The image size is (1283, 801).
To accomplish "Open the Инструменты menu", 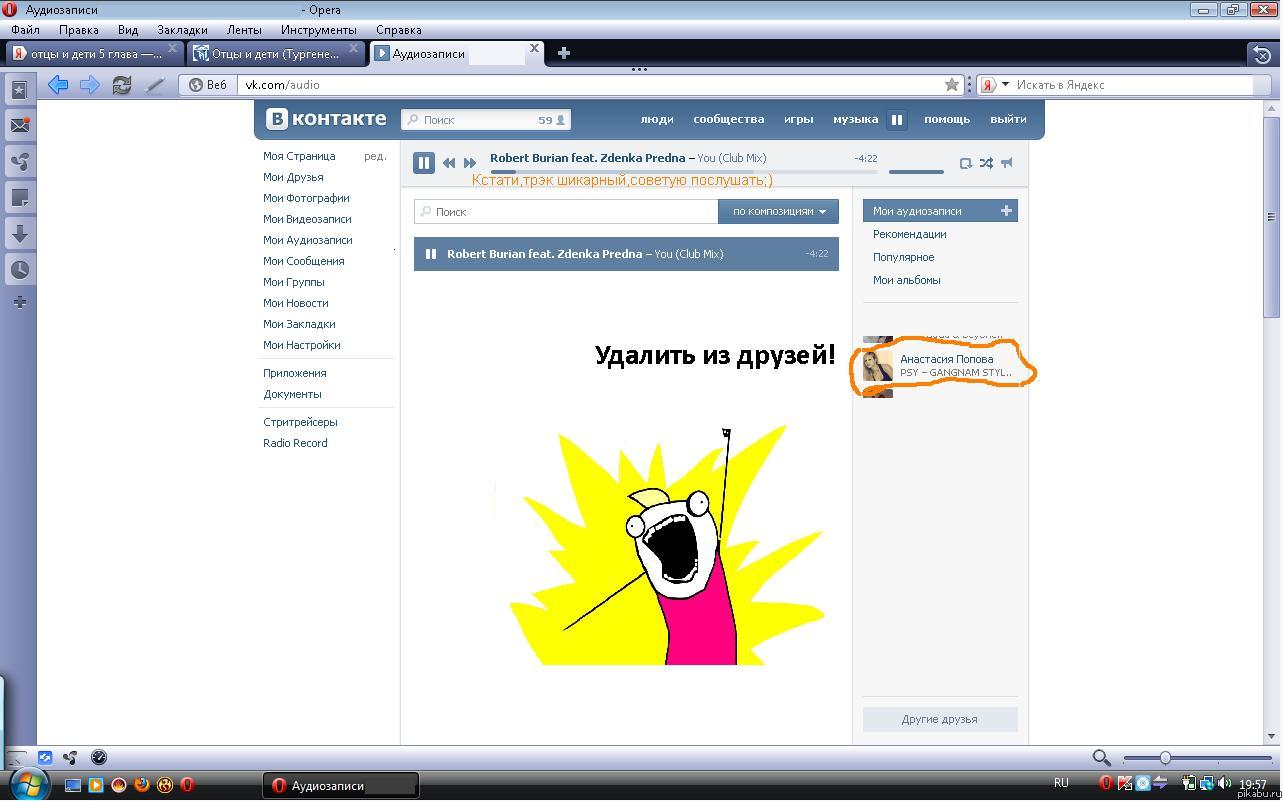I will [318, 30].
